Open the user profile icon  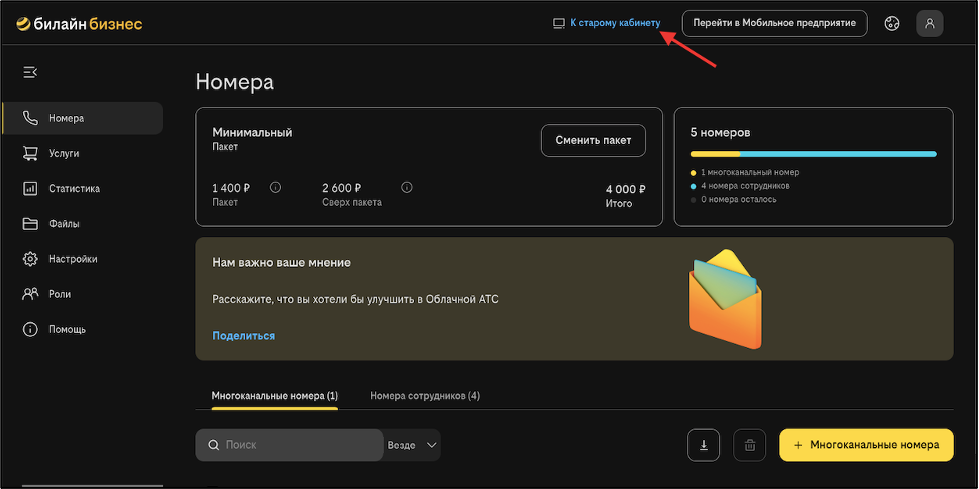tap(930, 24)
